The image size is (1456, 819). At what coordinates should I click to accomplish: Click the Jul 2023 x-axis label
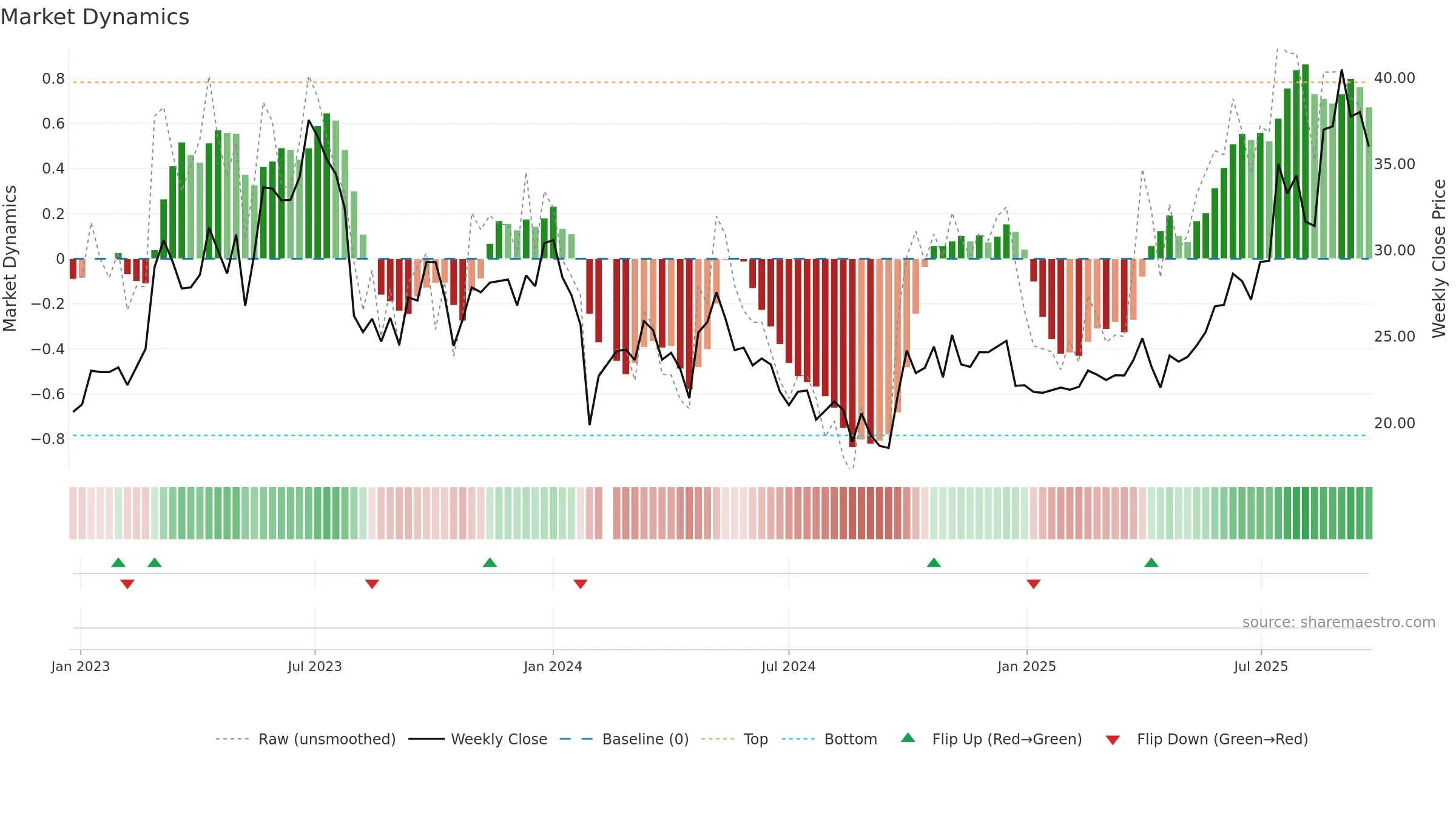pos(315,666)
